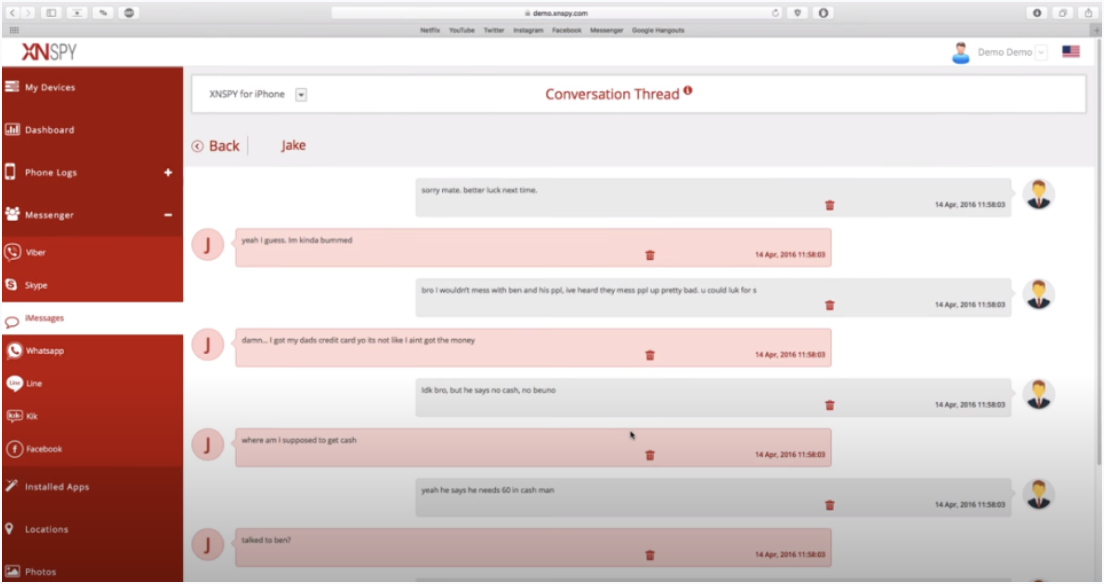Click the Whatsapp logo icon

tap(14, 350)
